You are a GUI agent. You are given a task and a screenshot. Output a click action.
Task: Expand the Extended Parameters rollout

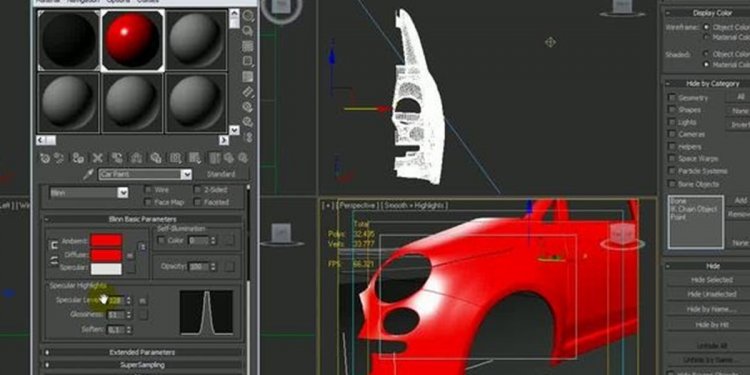142,353
